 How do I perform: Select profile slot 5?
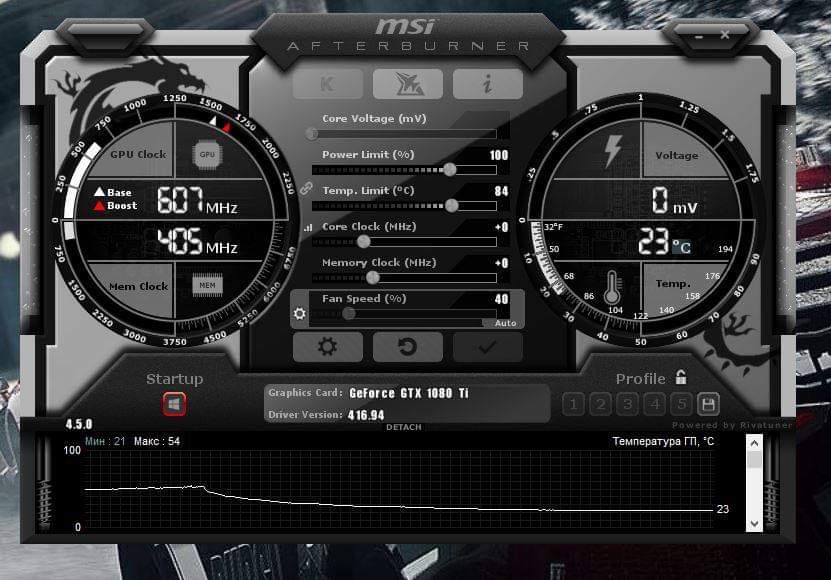tap(682, 405)
